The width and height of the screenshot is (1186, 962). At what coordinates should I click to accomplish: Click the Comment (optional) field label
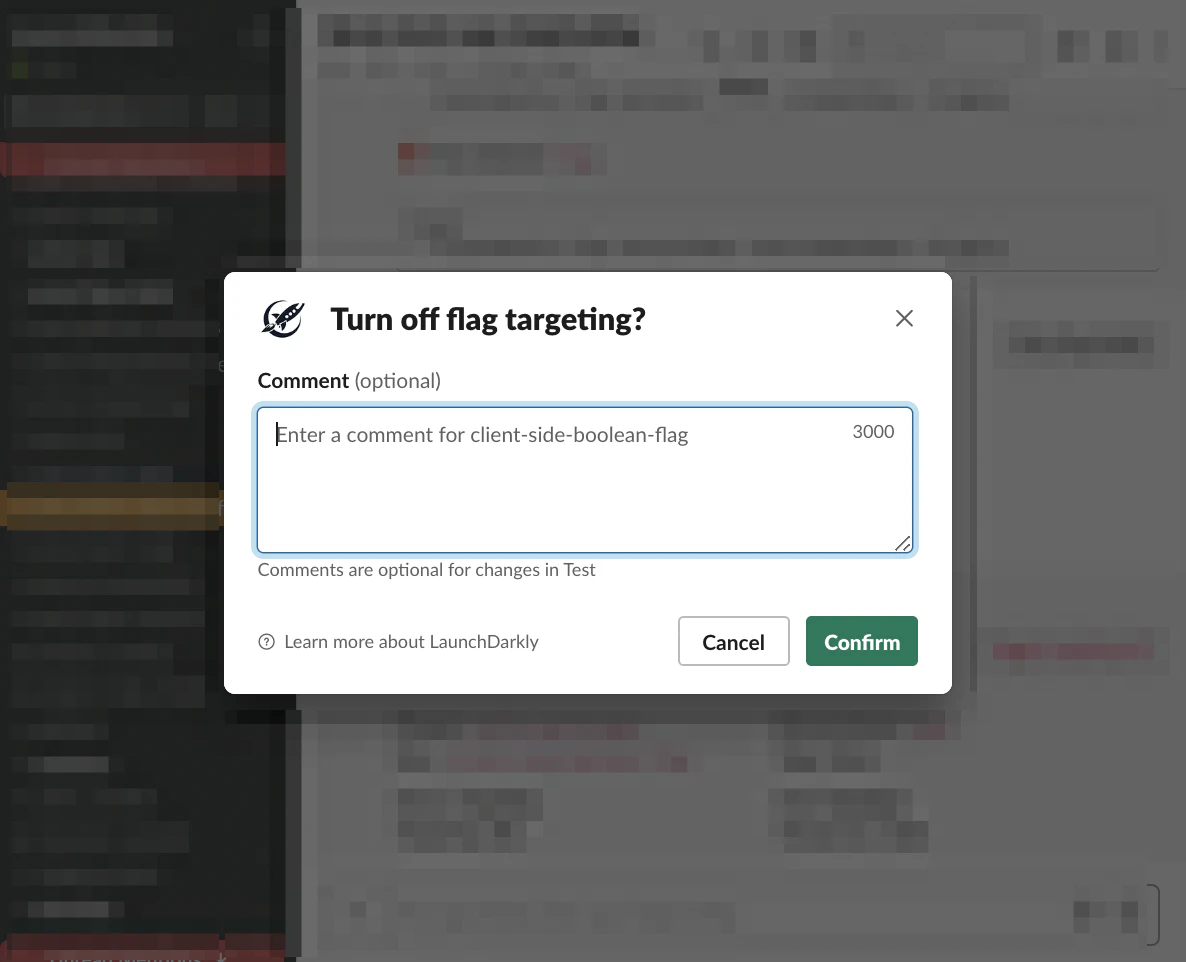pos(349,380)
